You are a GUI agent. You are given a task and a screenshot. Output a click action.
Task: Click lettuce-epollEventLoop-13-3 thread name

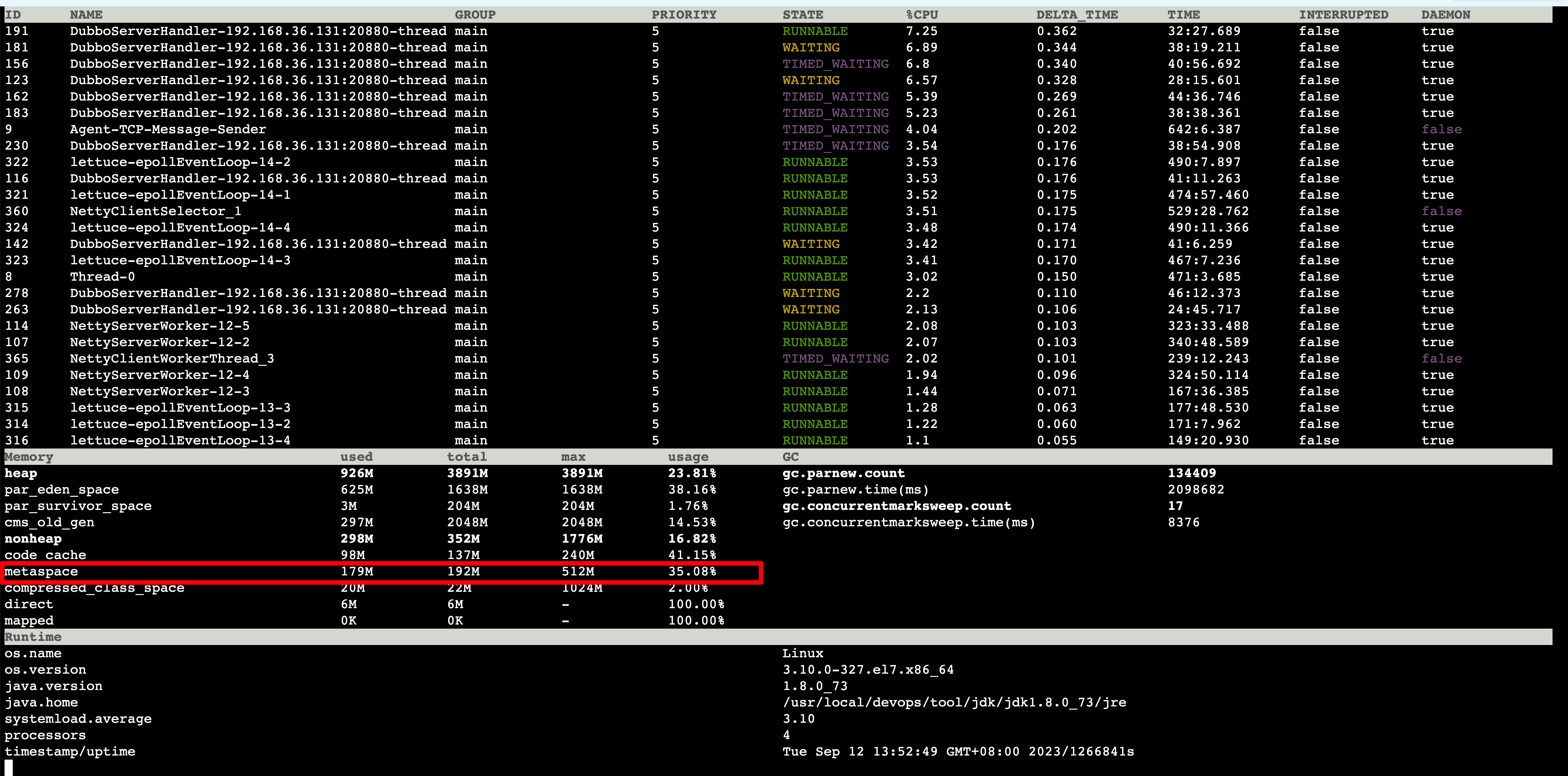(x=180, y=408)
